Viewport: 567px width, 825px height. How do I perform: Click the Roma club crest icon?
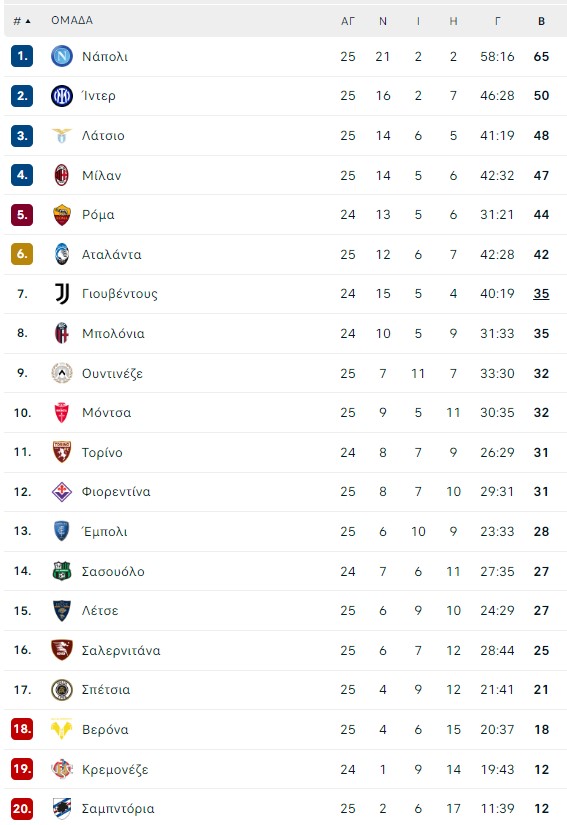tap(62, 215)
